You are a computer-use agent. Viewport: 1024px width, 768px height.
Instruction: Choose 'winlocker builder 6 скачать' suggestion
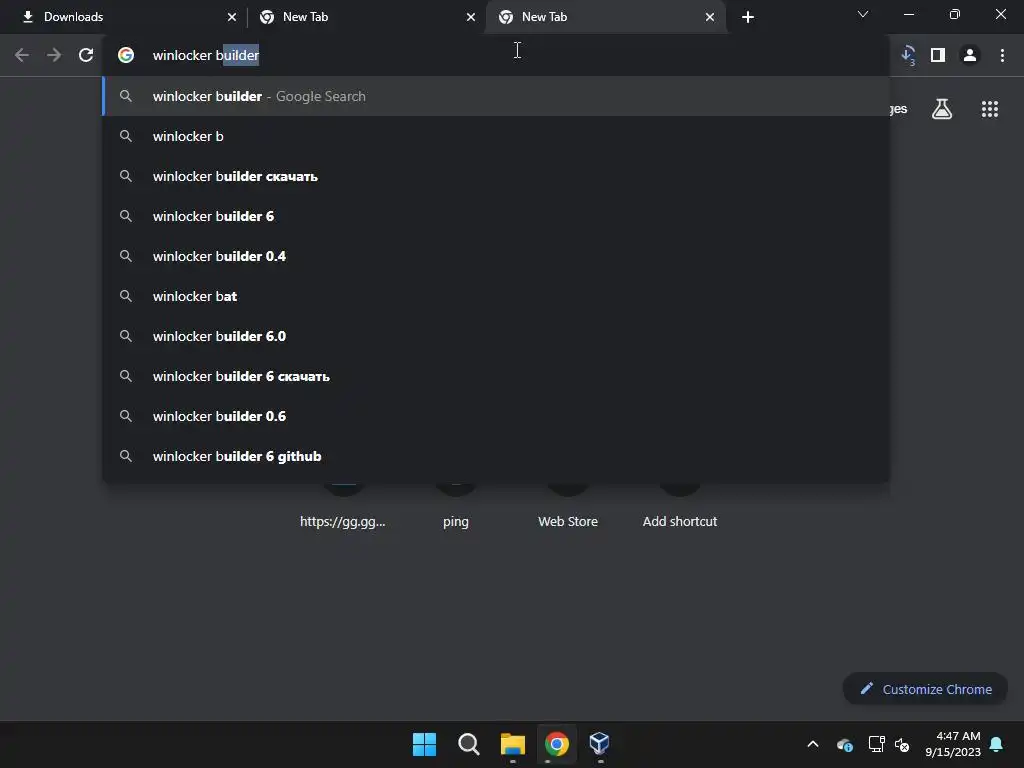tap(496, 376)
